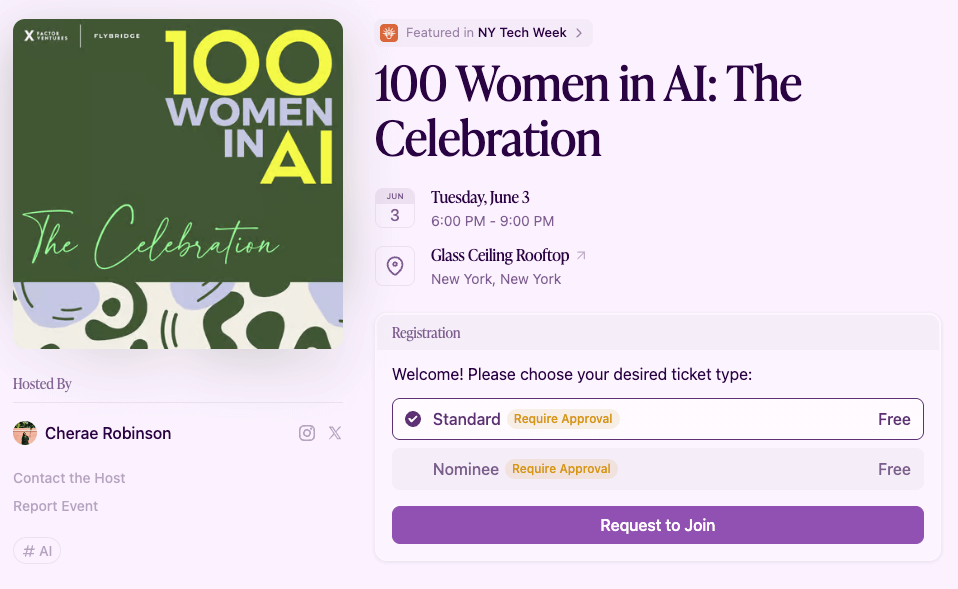Click the Tuesday, June 3 date text
The width and height of the screenshot is (958, 589).
point(480,197)
